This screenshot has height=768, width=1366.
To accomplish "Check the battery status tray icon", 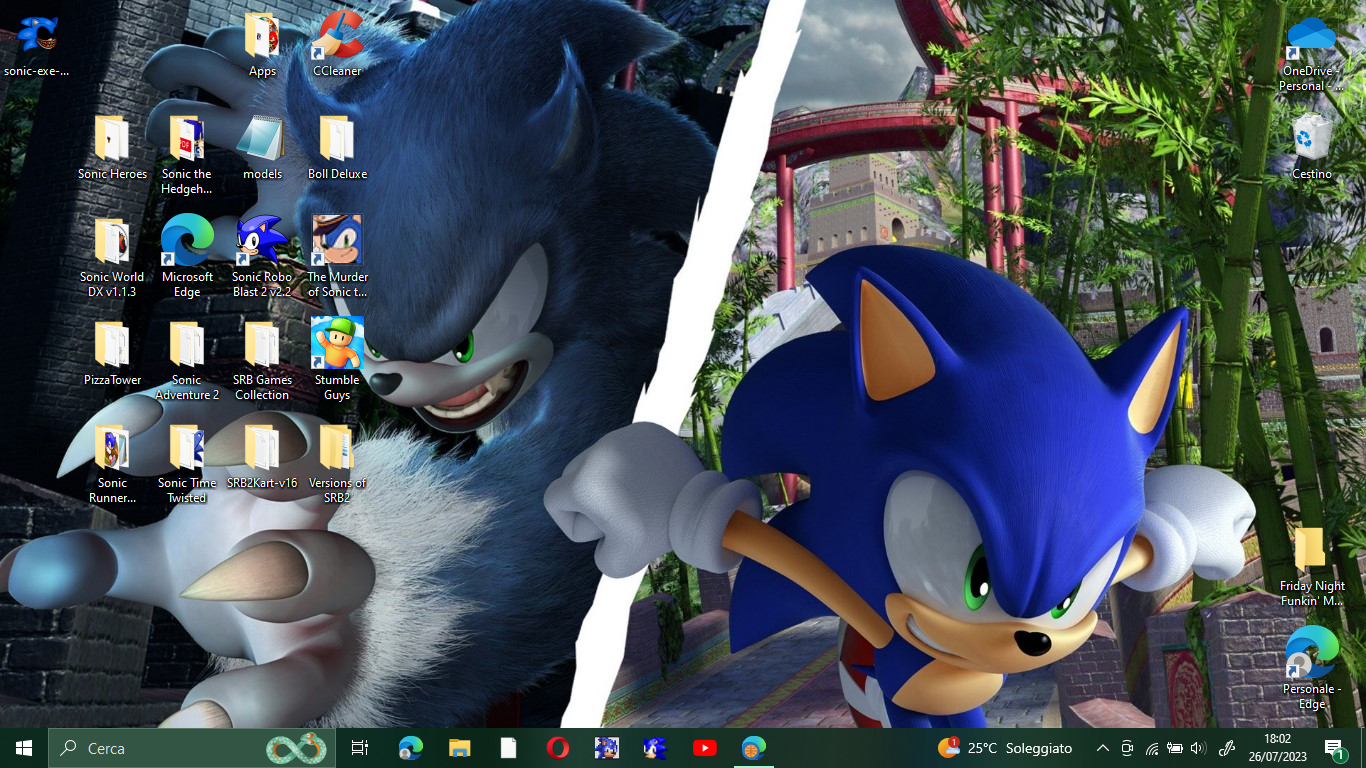I will click(1175, 748).
